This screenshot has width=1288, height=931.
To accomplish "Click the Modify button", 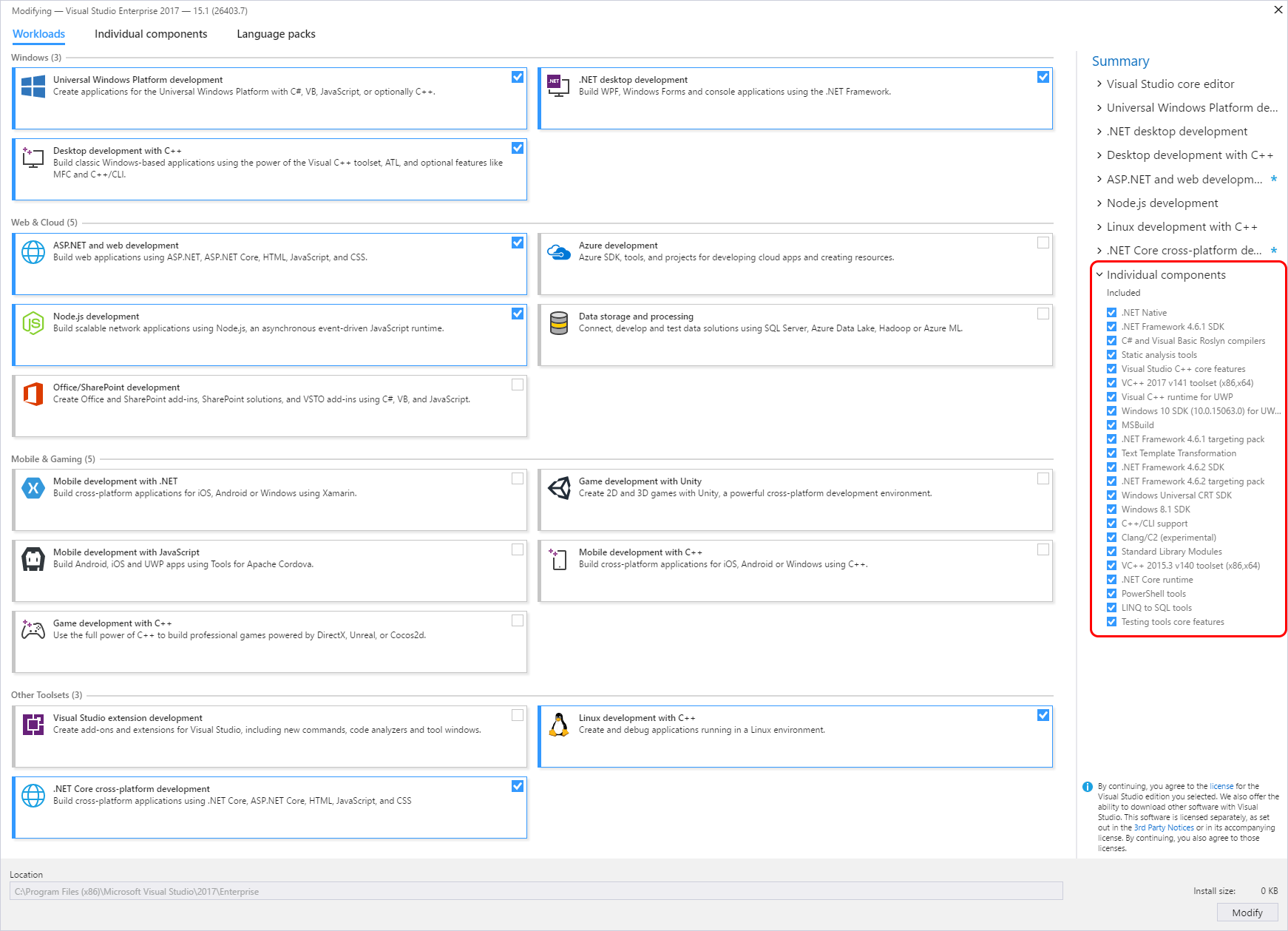I will 1247,913.
